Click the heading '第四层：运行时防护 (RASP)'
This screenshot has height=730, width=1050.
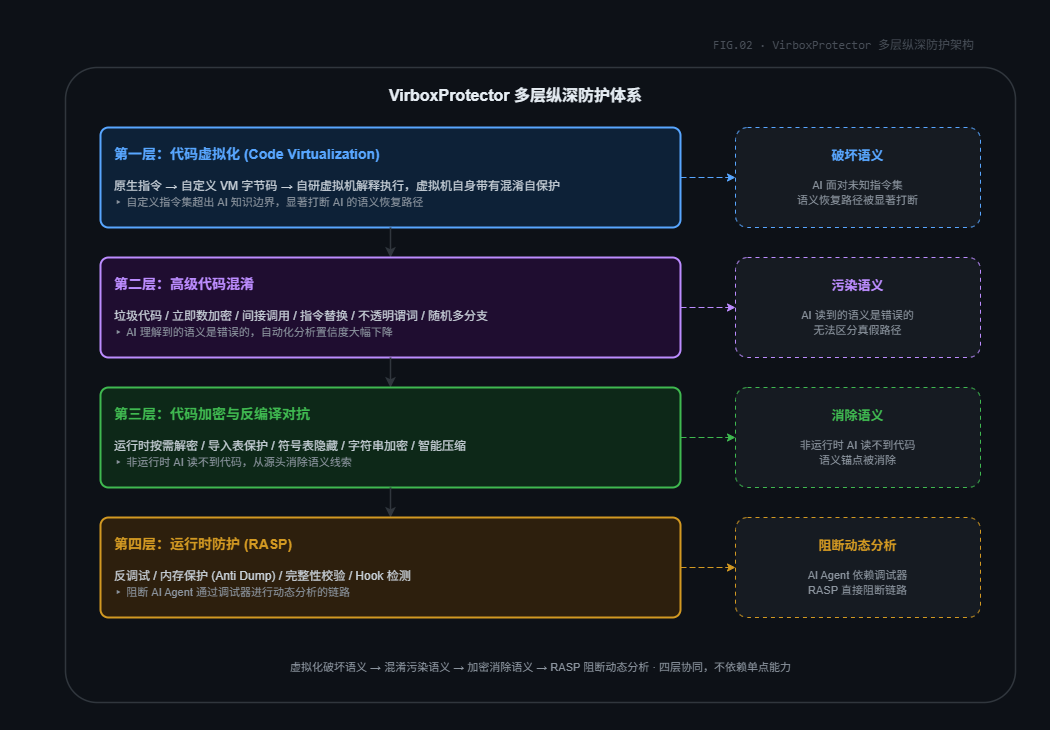tap(203, 544)
